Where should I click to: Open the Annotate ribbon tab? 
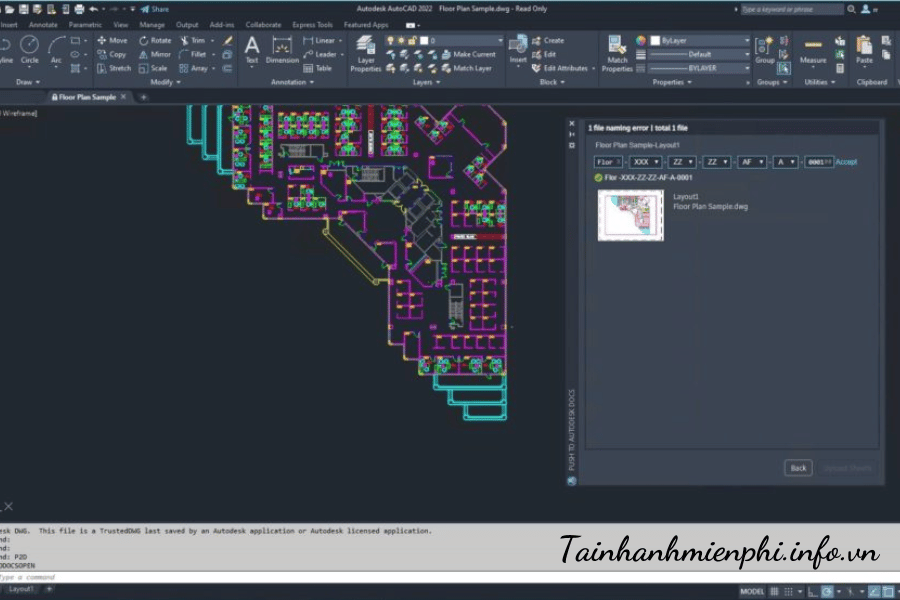point(43,24)
